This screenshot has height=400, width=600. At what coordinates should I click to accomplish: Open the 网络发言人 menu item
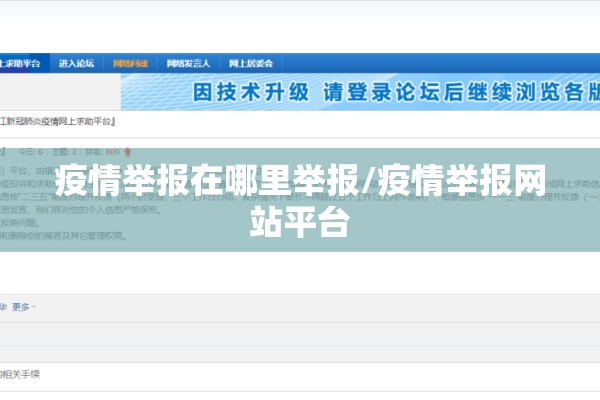pyautogui.click(x=188, y=63)
